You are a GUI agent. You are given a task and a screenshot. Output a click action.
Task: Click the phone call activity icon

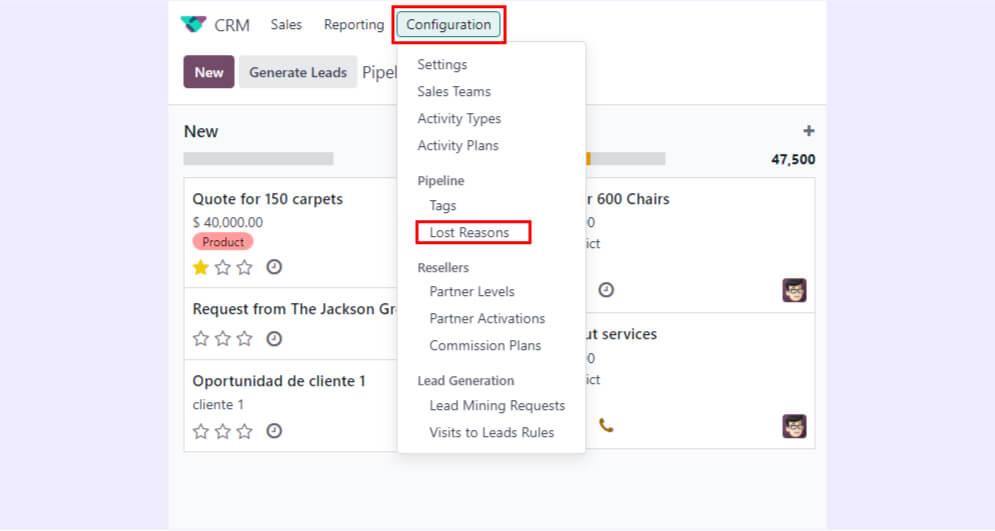click(x=606, y=425)
